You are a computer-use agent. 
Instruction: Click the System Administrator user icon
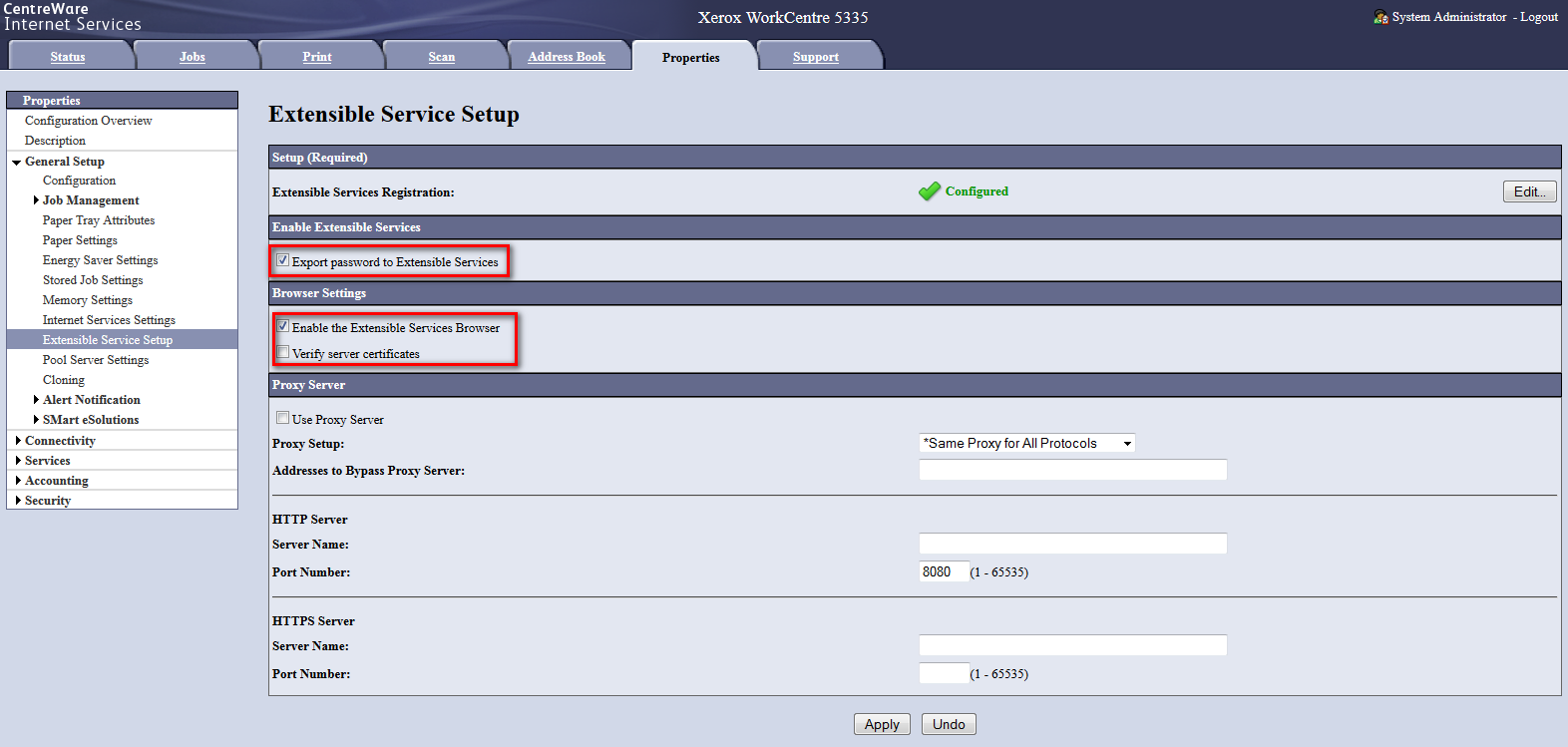(x=1380, y=17)
